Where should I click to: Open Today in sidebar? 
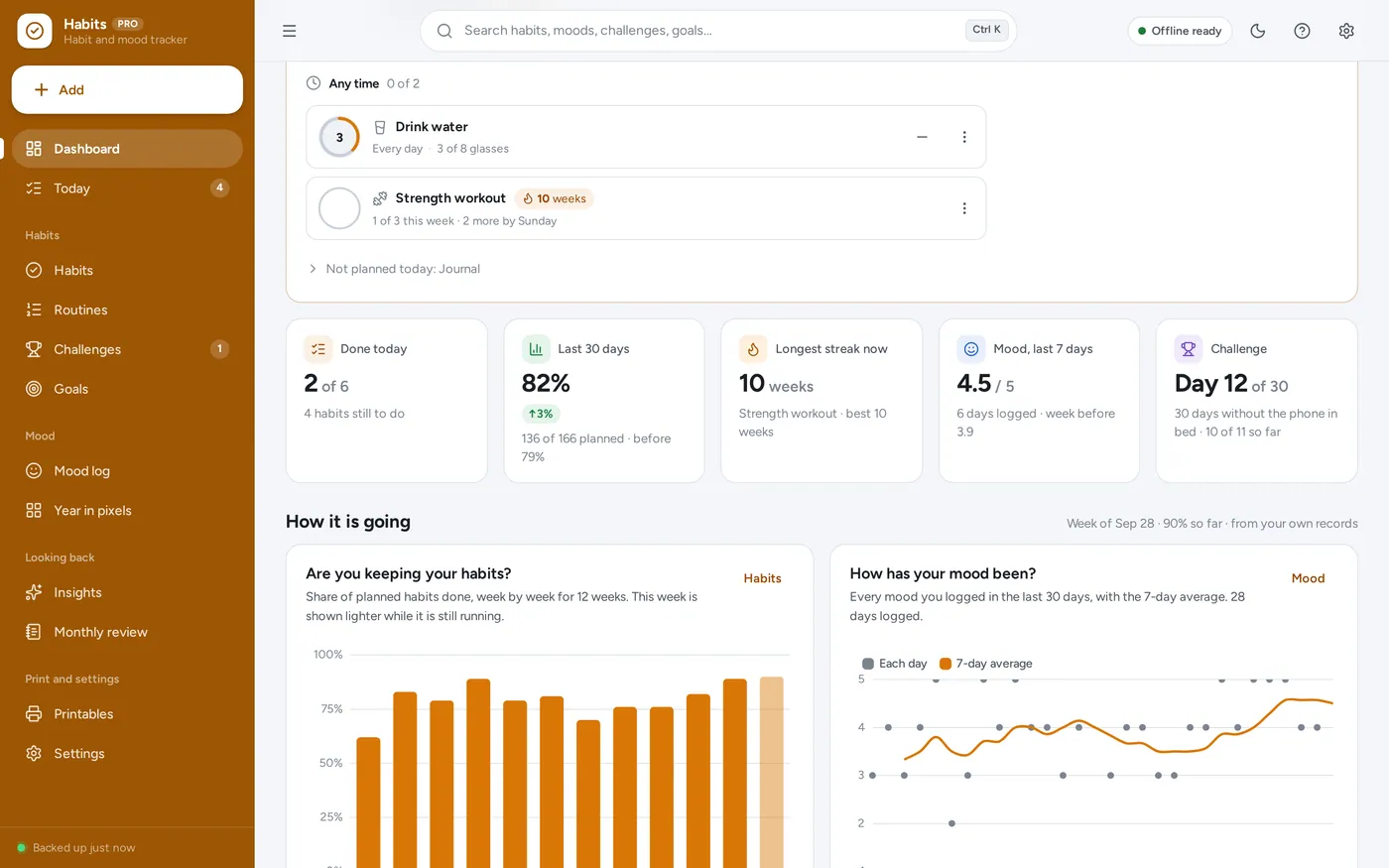tap(127, 188)
